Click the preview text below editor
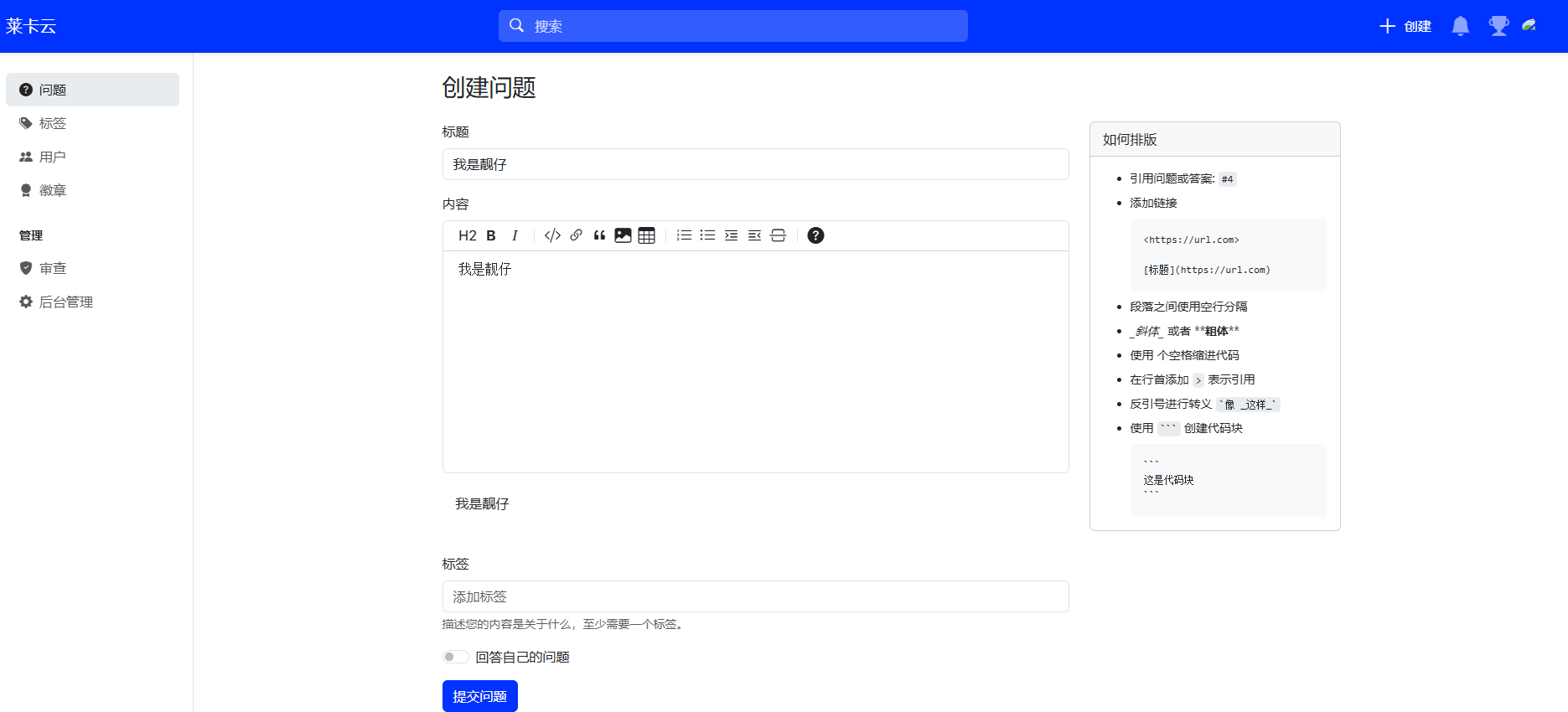This screenshot has width=1568, height=712. [482, 503]
